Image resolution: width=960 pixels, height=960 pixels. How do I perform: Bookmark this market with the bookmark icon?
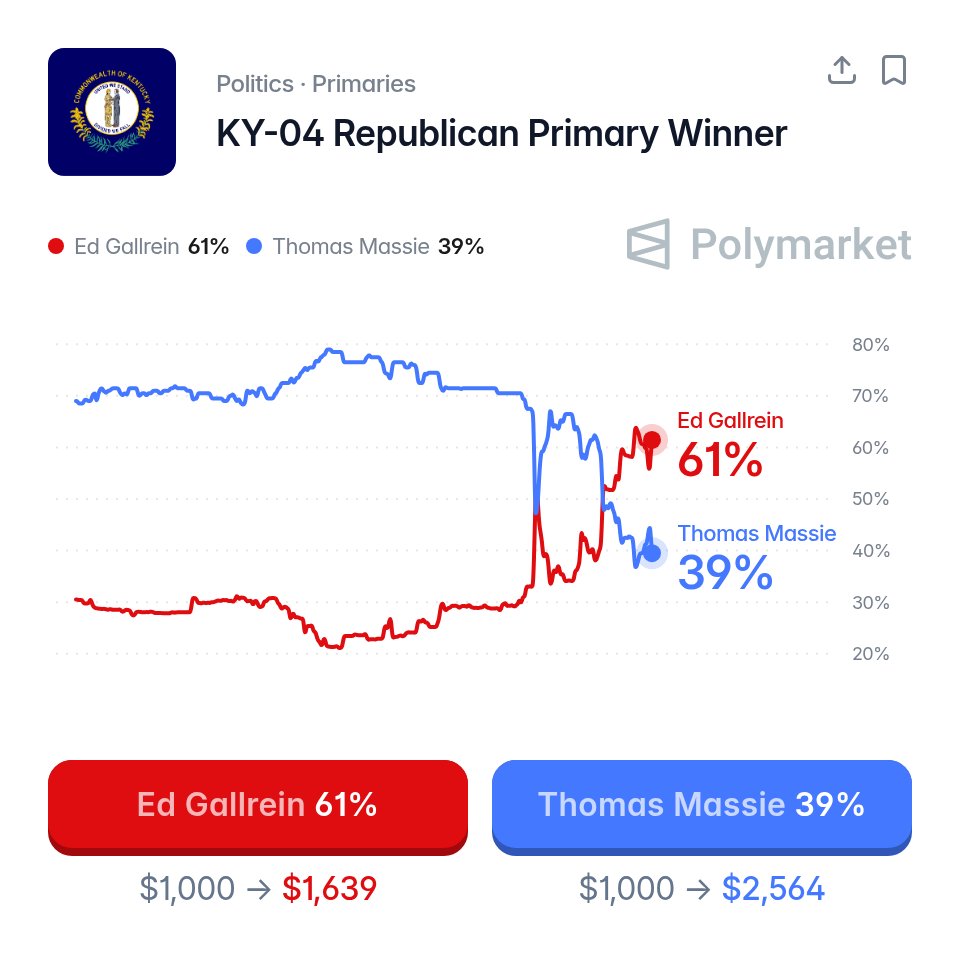pos(893,70)
